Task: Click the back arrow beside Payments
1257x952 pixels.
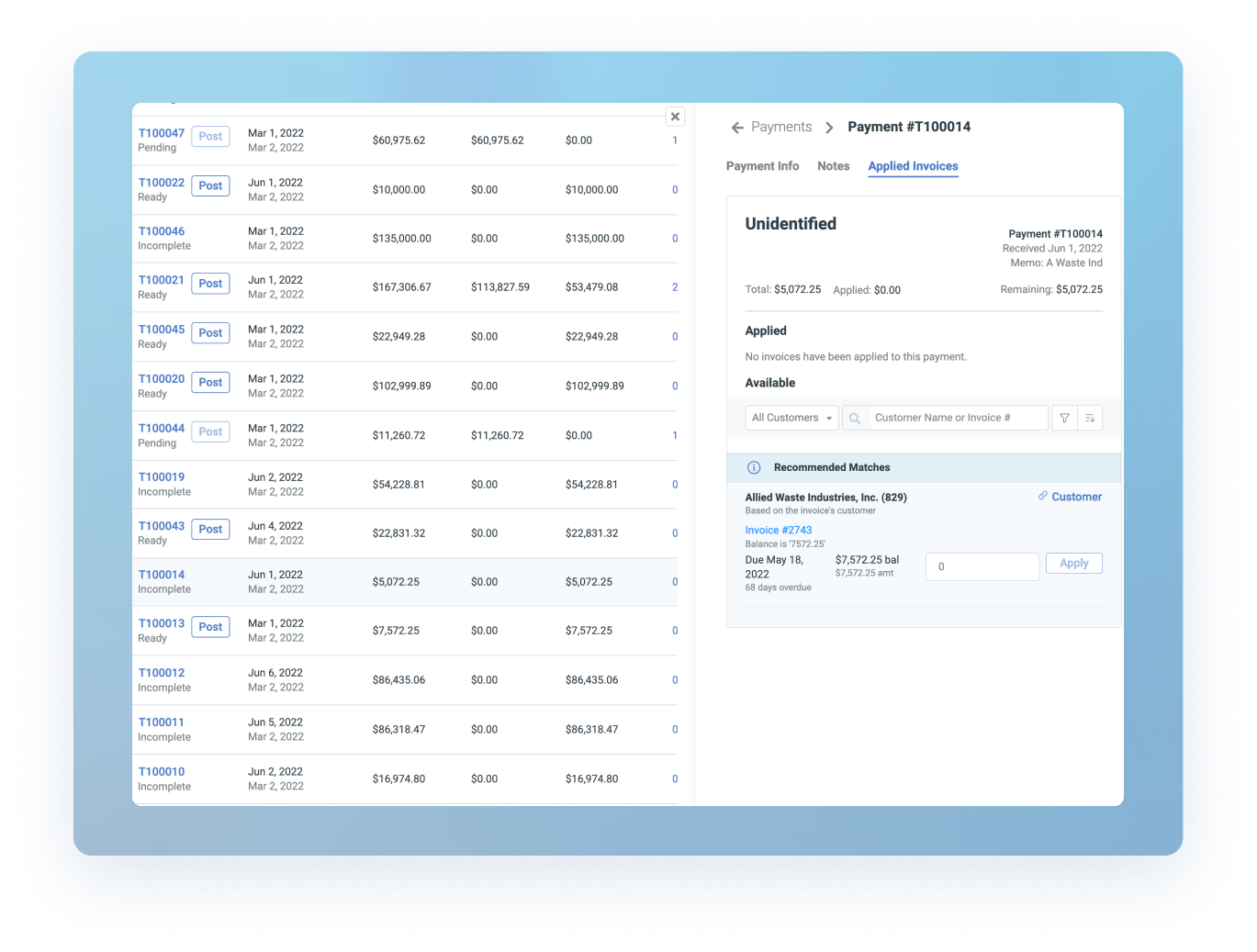Action: [x=737, y=128]
